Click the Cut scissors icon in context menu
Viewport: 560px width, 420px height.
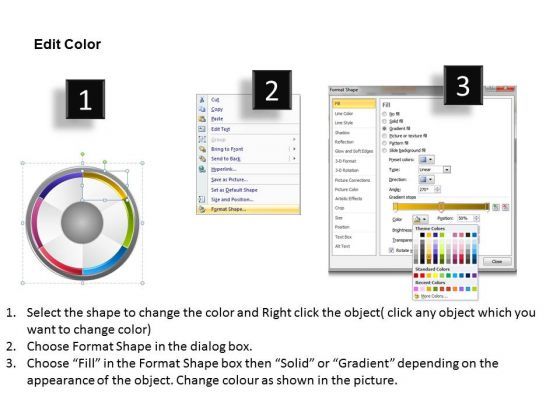(x=202, y=100)
